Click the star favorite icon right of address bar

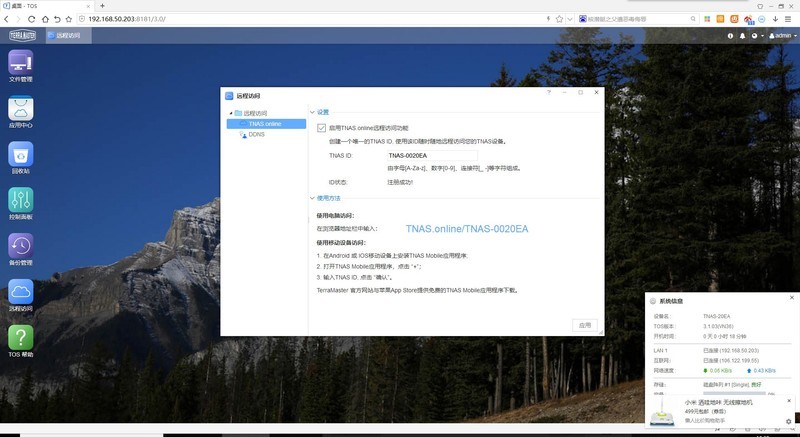(x=559, y=19)
